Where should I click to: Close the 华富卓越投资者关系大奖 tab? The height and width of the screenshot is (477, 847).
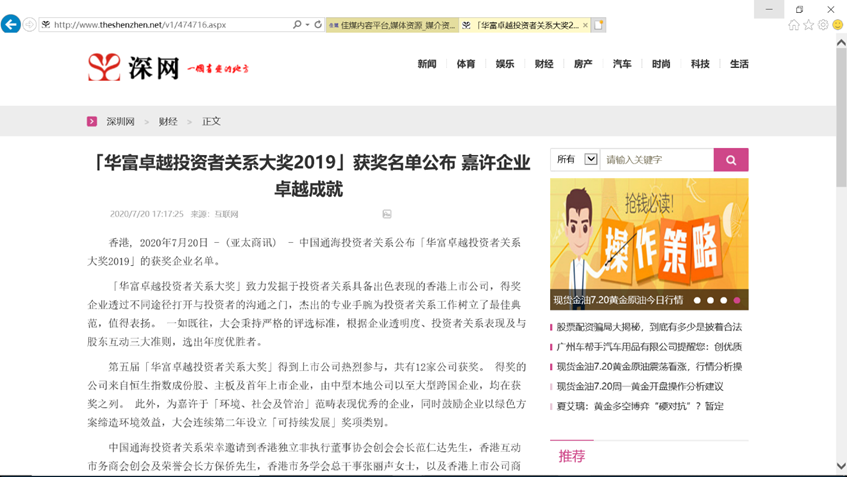585,25
